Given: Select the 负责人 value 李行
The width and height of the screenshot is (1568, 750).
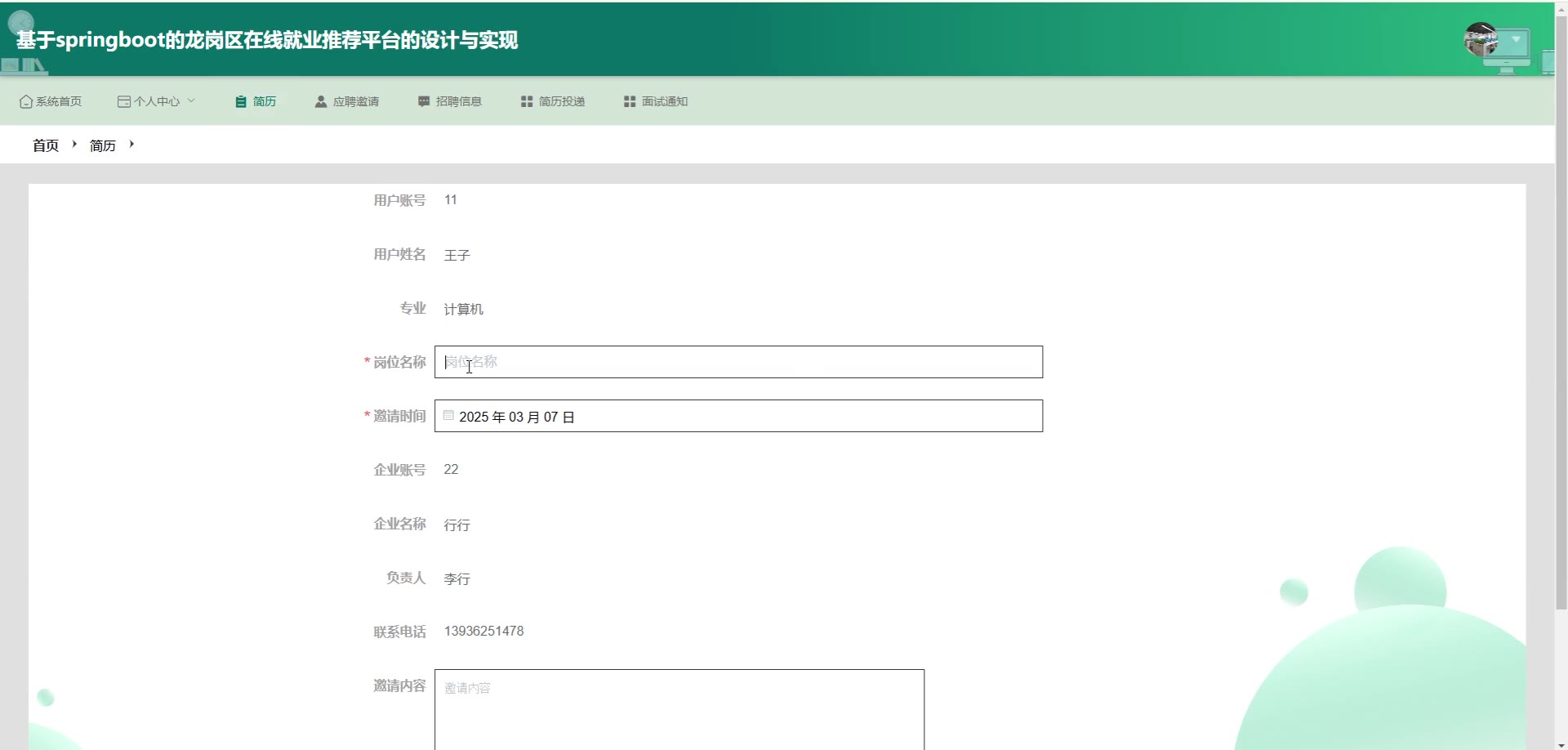Looking at the screenshot, I should tap(457, 578).
